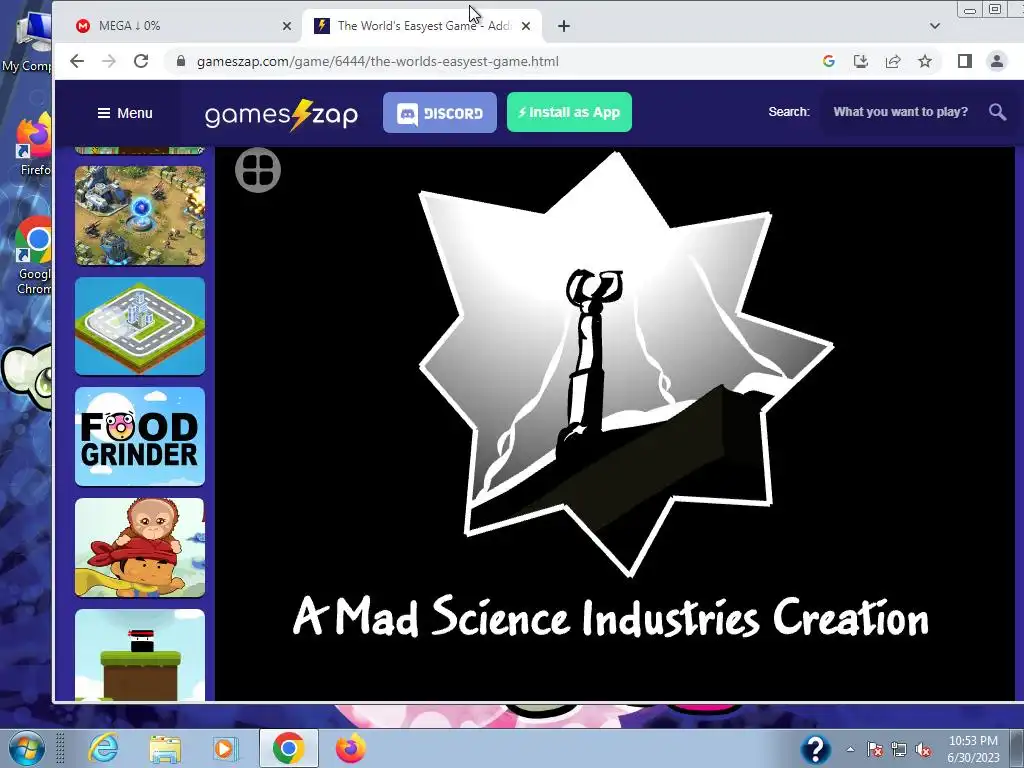This screenshot has height=768, width=1024.
Task: Open the Chrome side panel icon
Action: [x=965, y=61]
